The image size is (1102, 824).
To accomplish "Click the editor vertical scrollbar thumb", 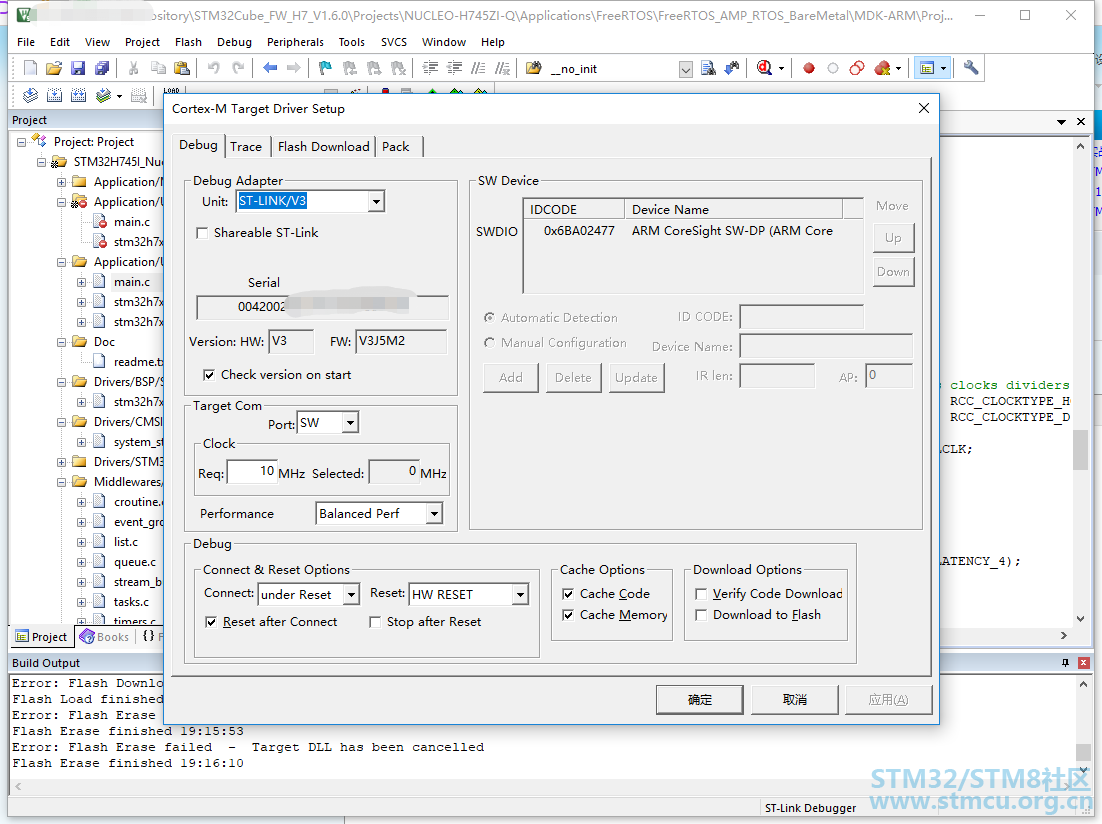I will [1080, 450].
